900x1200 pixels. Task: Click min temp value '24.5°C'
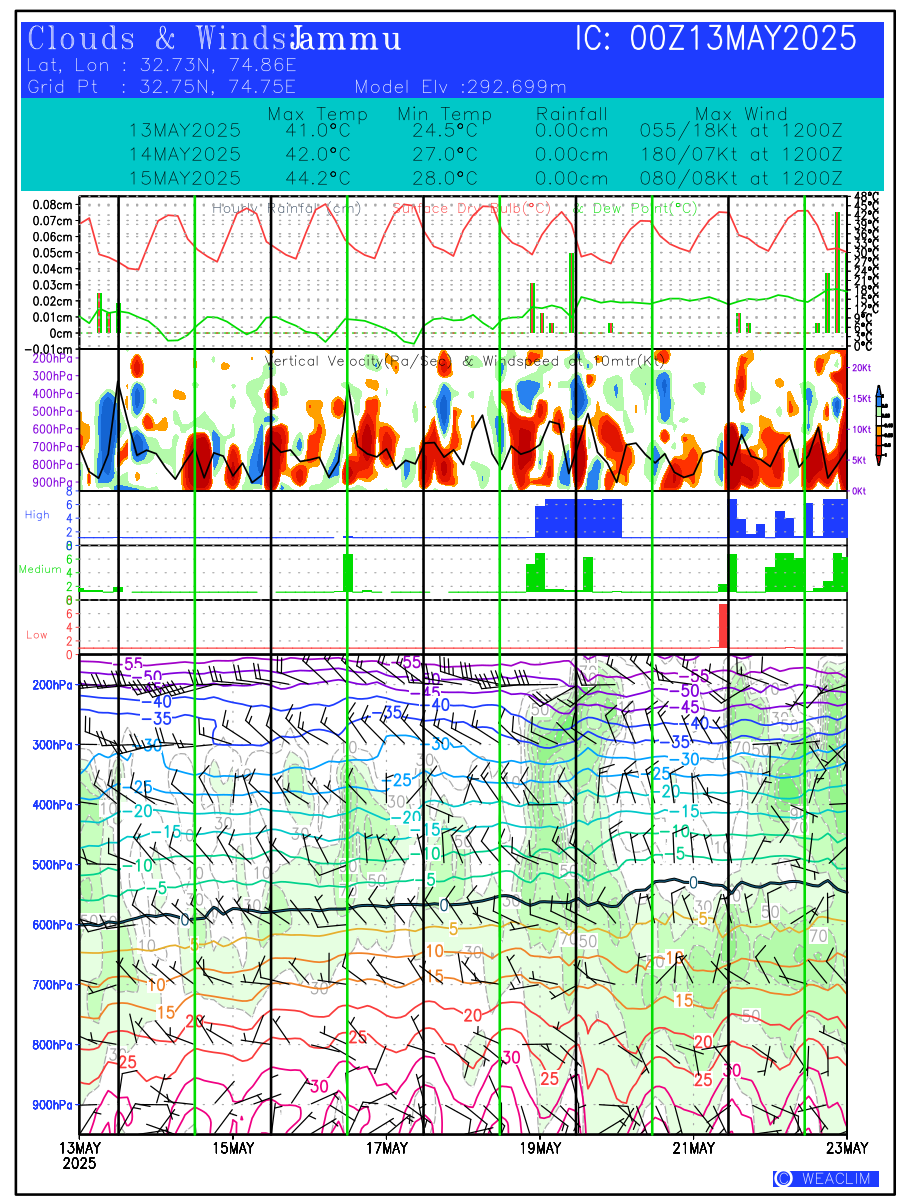click(444, 131)
